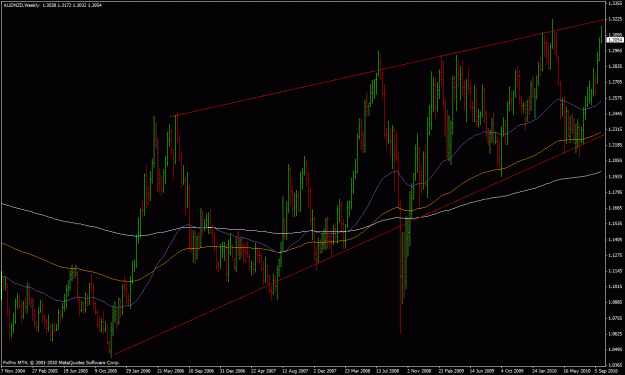Select the 1.2315 price axis label
Screen dimensions: 625x375
click(x=615, y=129)
